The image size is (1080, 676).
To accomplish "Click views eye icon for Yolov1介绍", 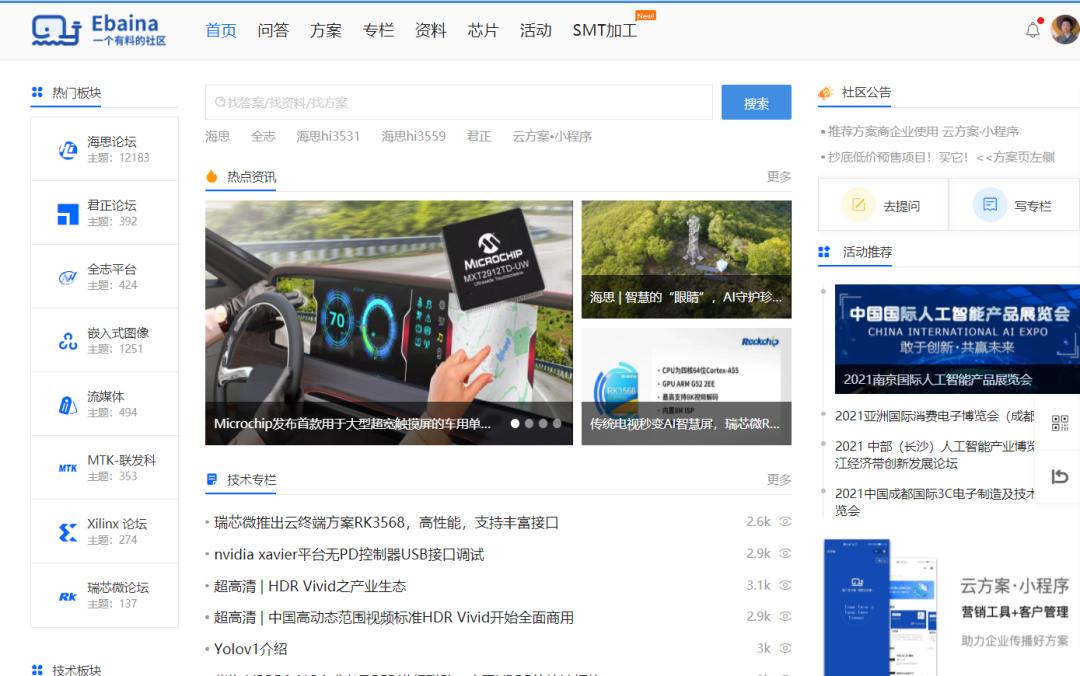I will coord(785,648).
